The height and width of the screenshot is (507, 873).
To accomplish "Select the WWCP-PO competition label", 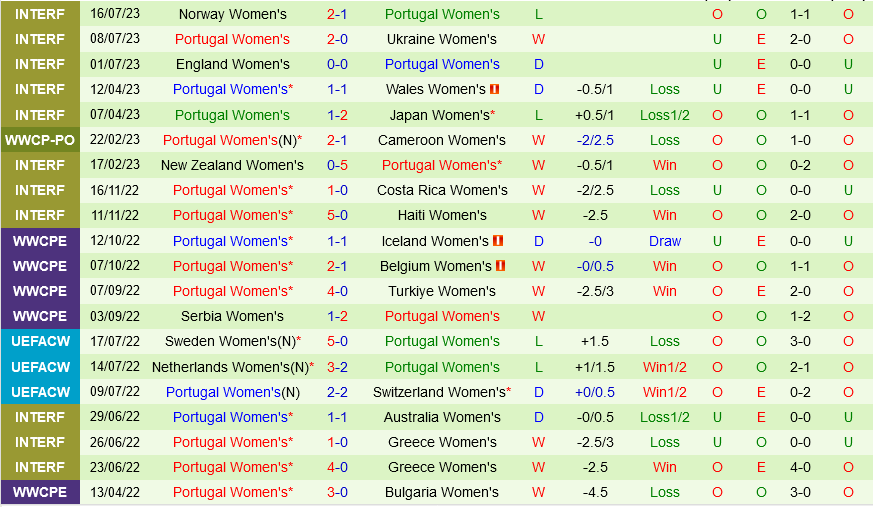I will tap(40, 140).
